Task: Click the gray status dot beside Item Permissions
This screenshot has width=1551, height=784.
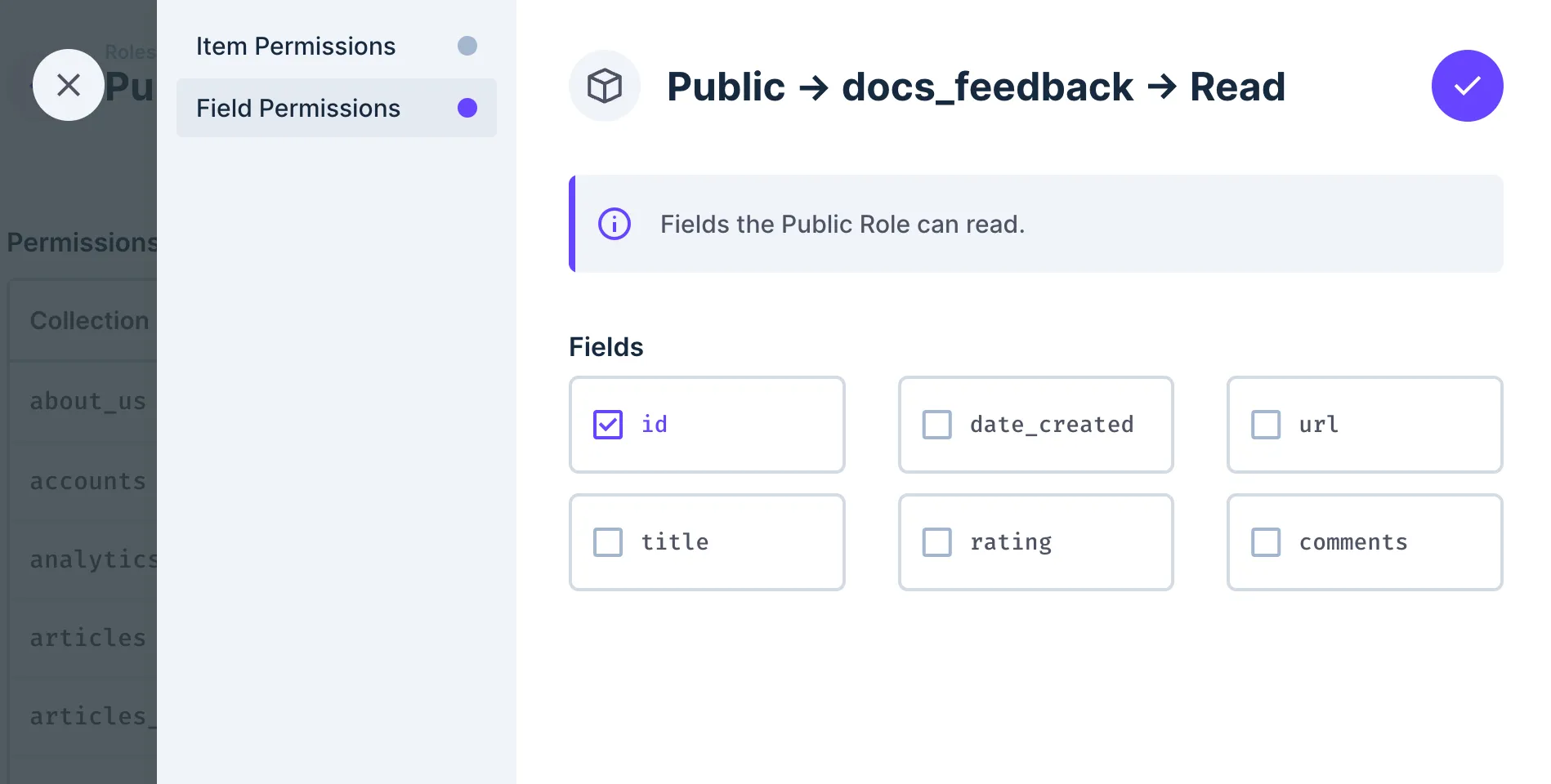Action: click(467, 47)
